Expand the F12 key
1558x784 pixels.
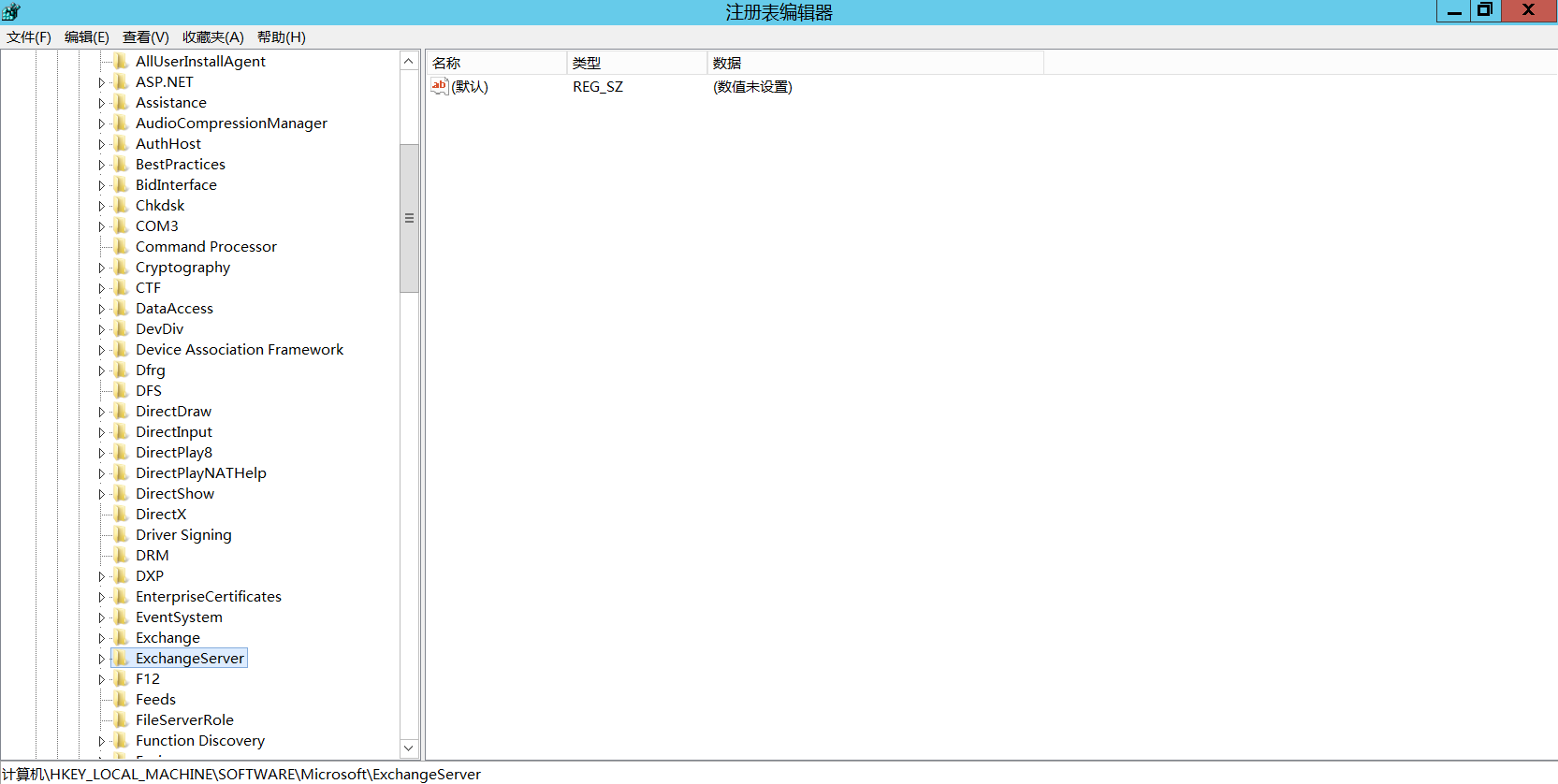coord(102,679)
